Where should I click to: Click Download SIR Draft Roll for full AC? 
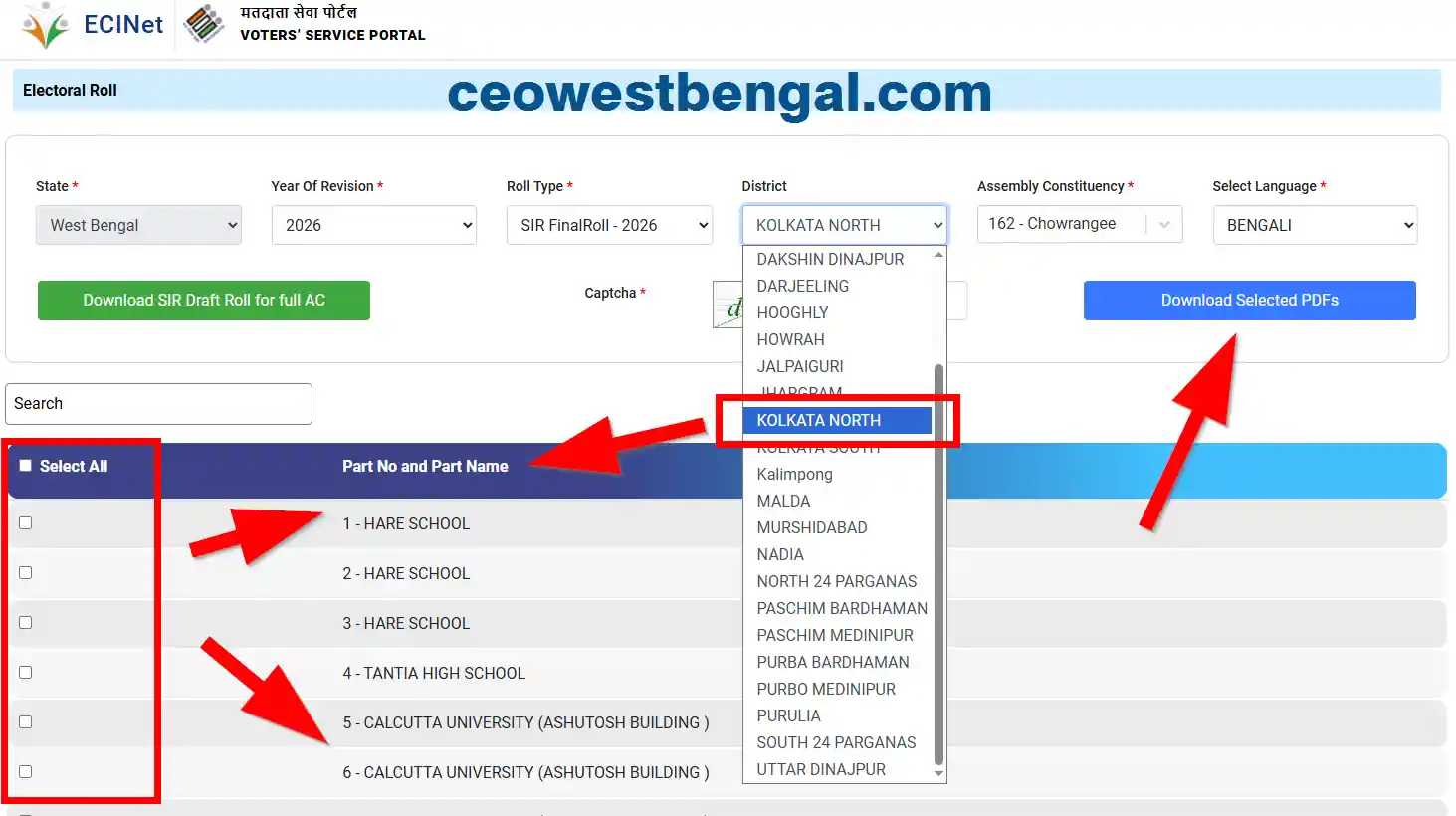203,300
